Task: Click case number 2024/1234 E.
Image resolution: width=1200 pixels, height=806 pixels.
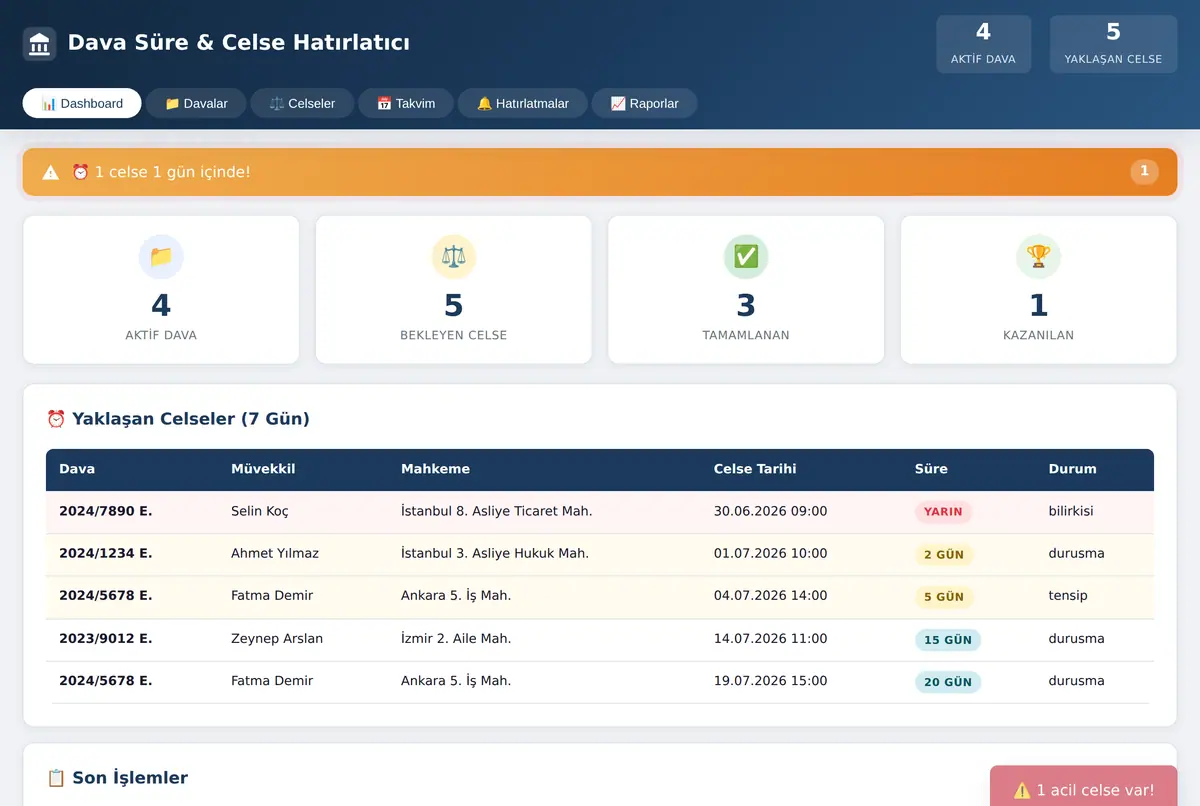Action: tap(106, 553)
